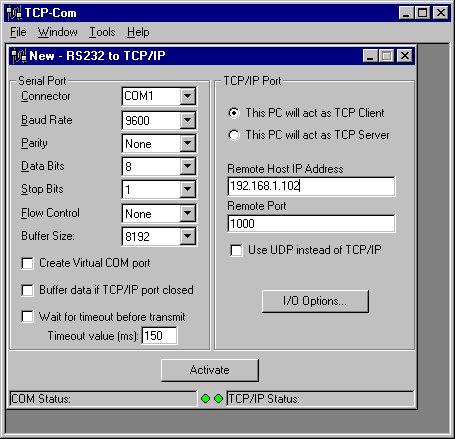Check Use UDP instead of TCP/IP

[236, 250]
